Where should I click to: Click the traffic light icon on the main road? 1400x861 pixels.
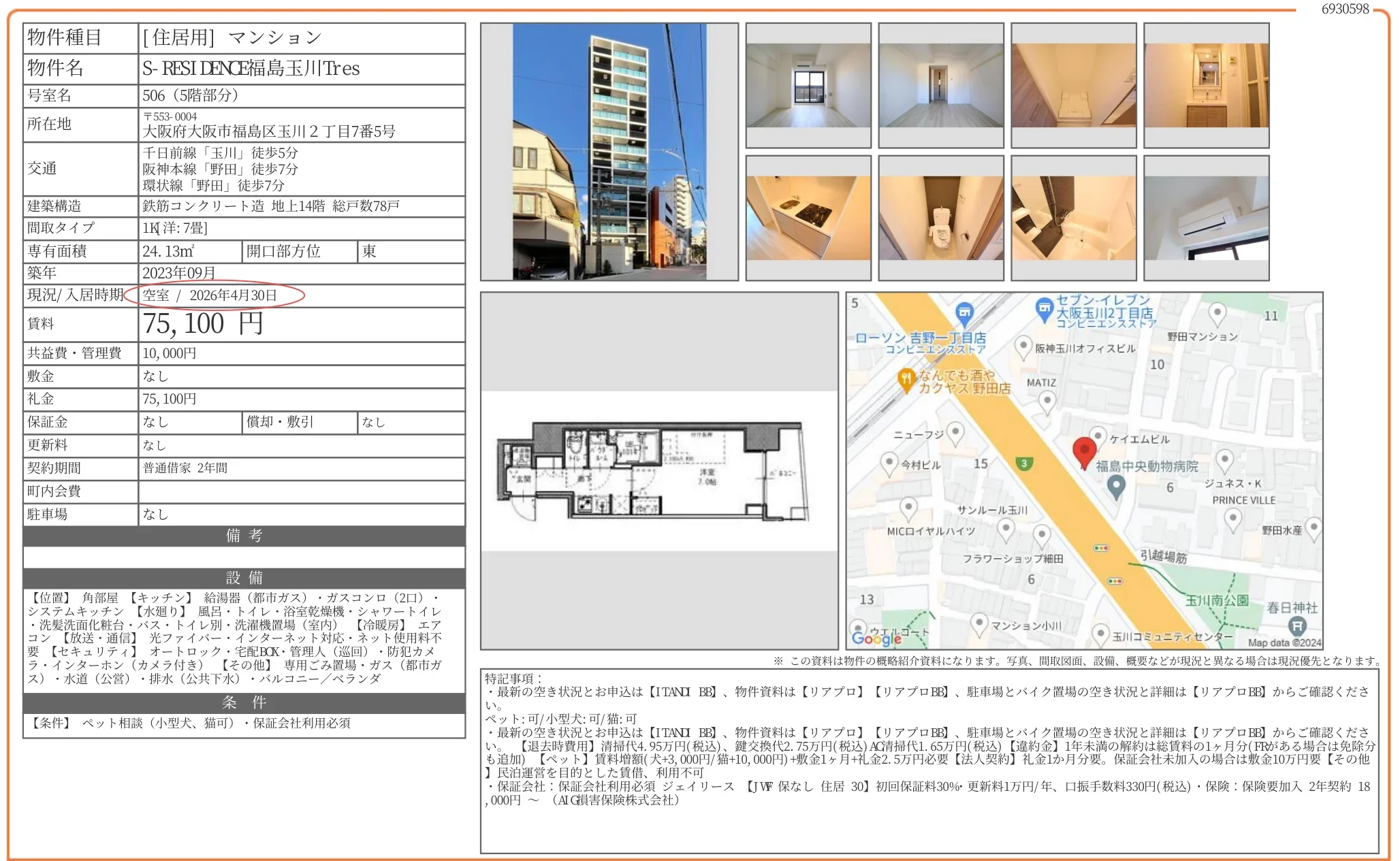1100,547
